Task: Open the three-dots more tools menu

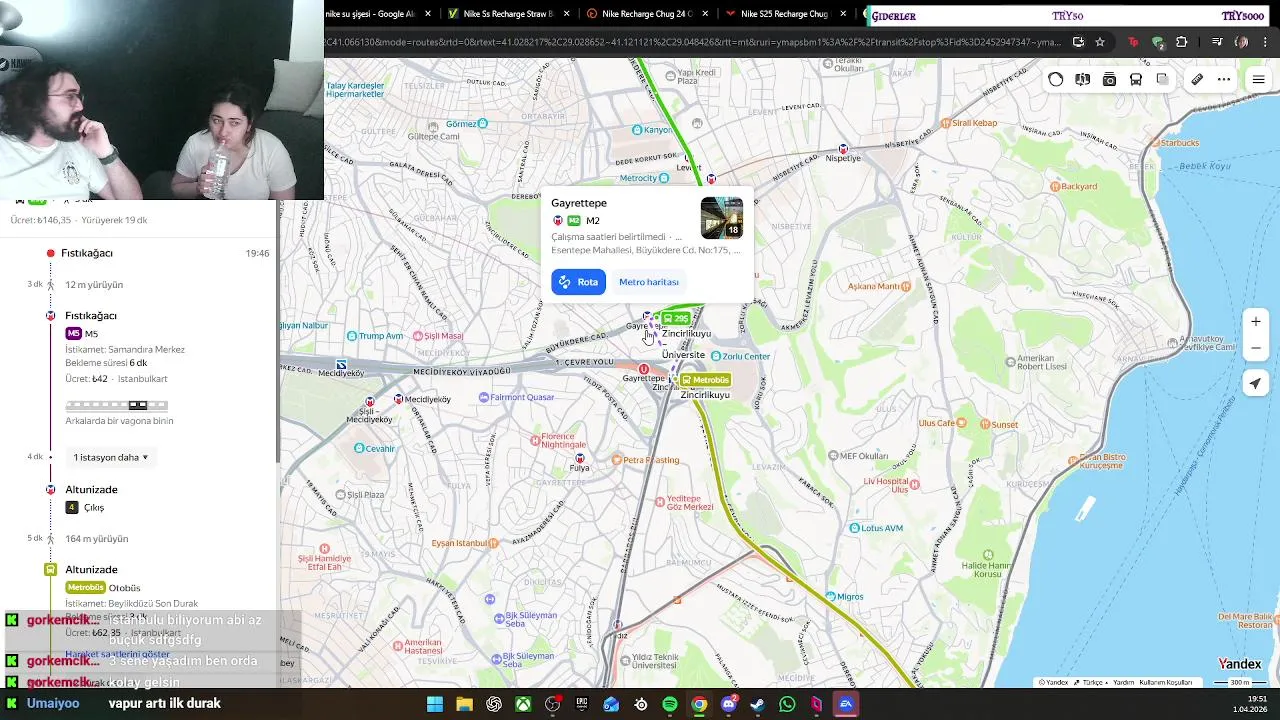Action: click(x=1224, y=79)
